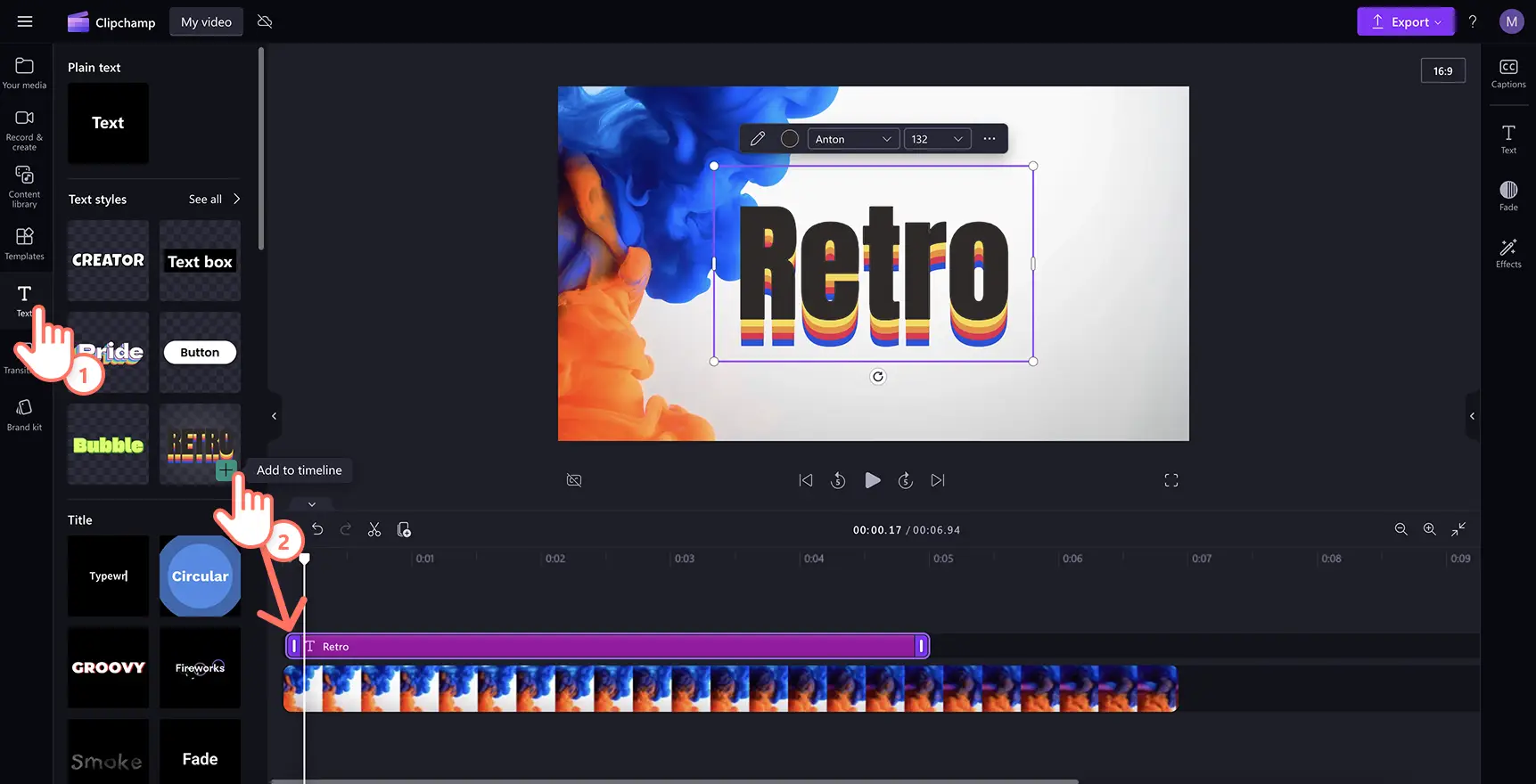
Task: Enter fullscreen preview
Action: (1171, 480)
